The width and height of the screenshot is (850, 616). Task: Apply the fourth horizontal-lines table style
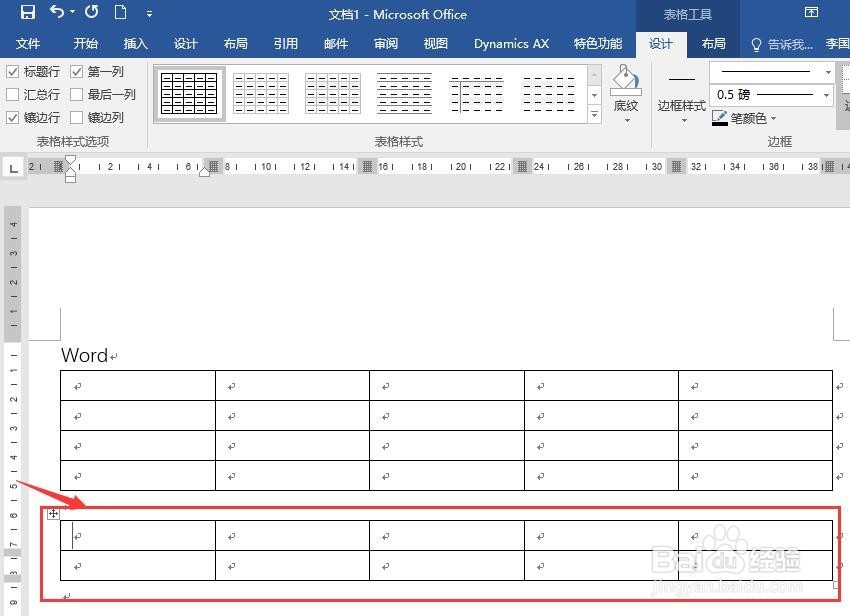click(404, 93)
